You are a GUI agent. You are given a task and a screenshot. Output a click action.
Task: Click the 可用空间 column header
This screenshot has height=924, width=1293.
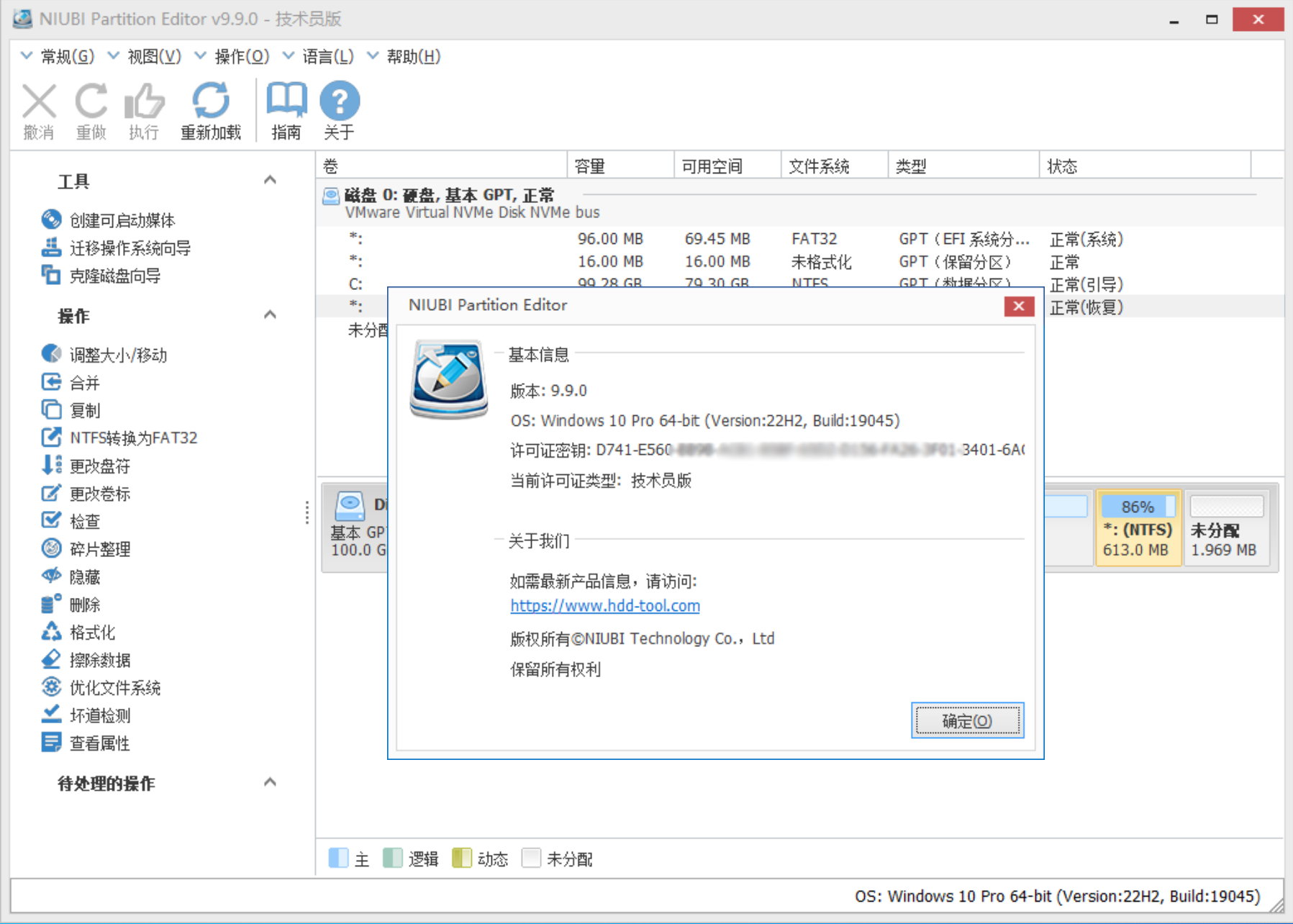pyautogui.click(x=727, y=166)
